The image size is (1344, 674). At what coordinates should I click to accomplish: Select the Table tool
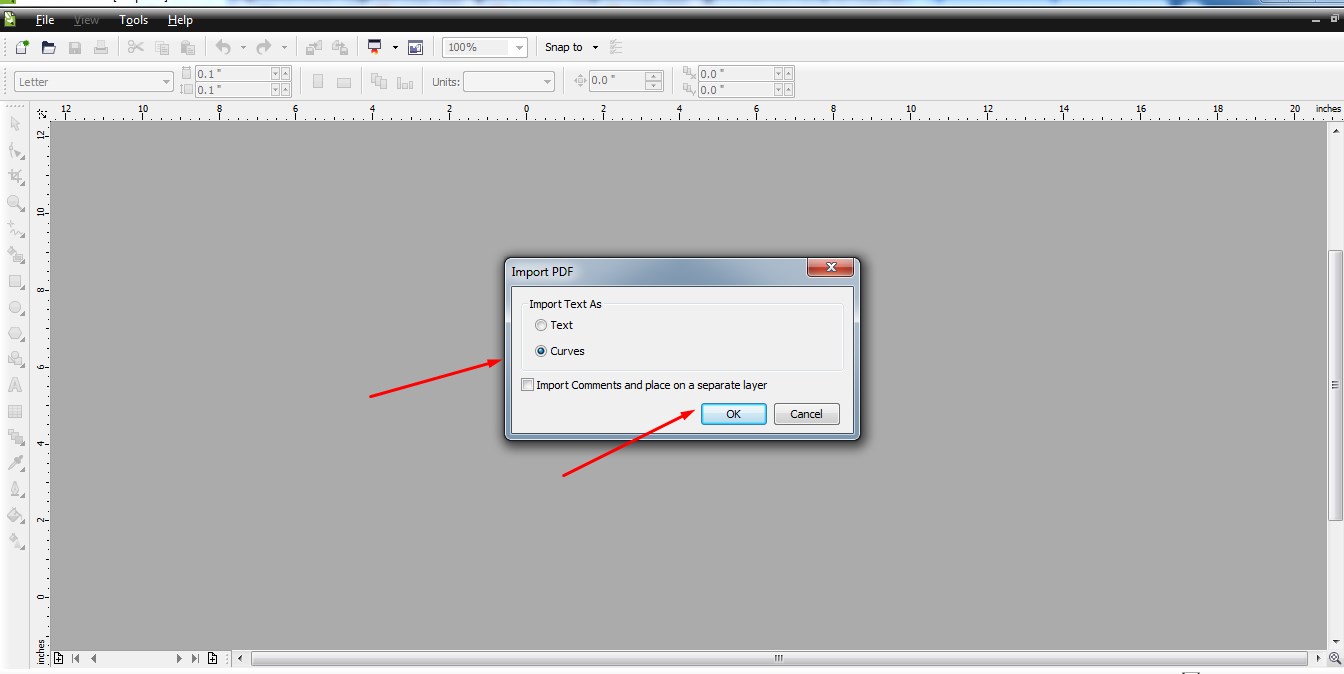coord(15,411)
